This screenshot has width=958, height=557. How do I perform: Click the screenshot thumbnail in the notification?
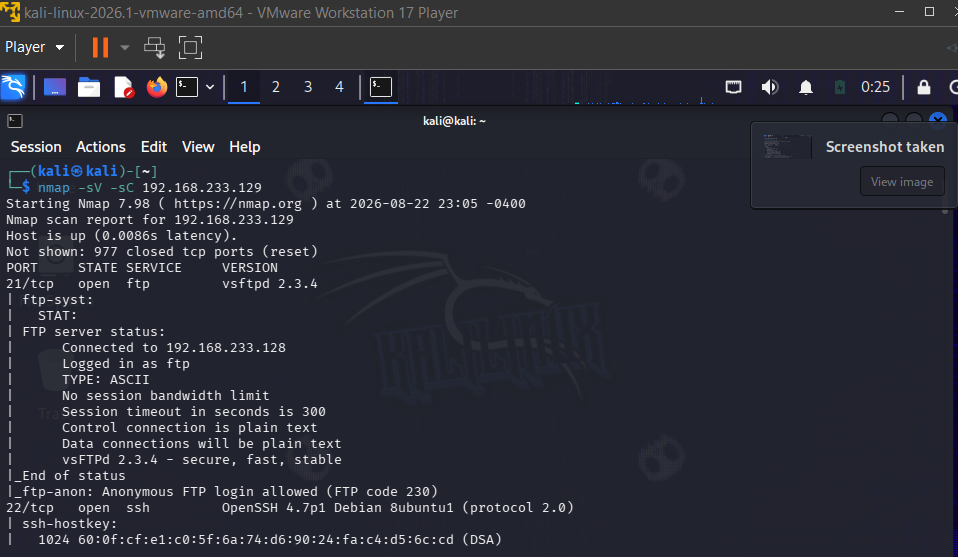point(787,147)
